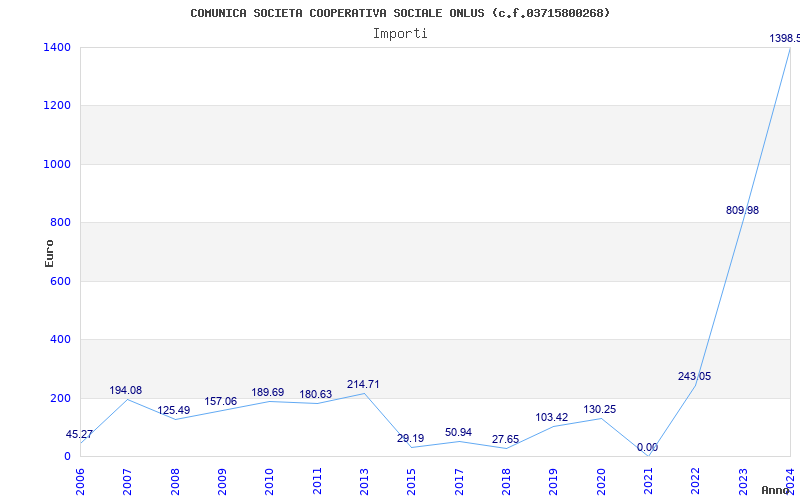The image size is (800, 500).
Task: Select the 2006 x-axis year label
Action: (80, 481)
